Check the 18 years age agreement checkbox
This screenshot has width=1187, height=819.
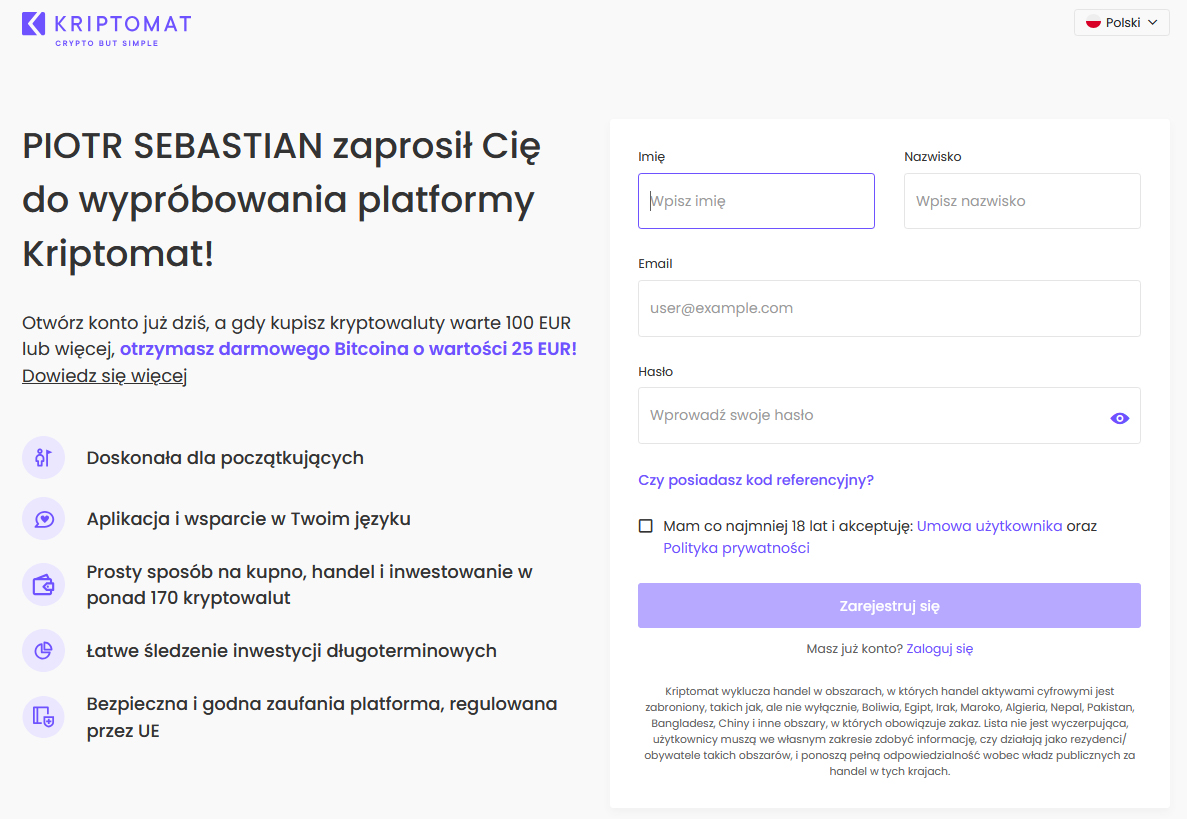646,526
